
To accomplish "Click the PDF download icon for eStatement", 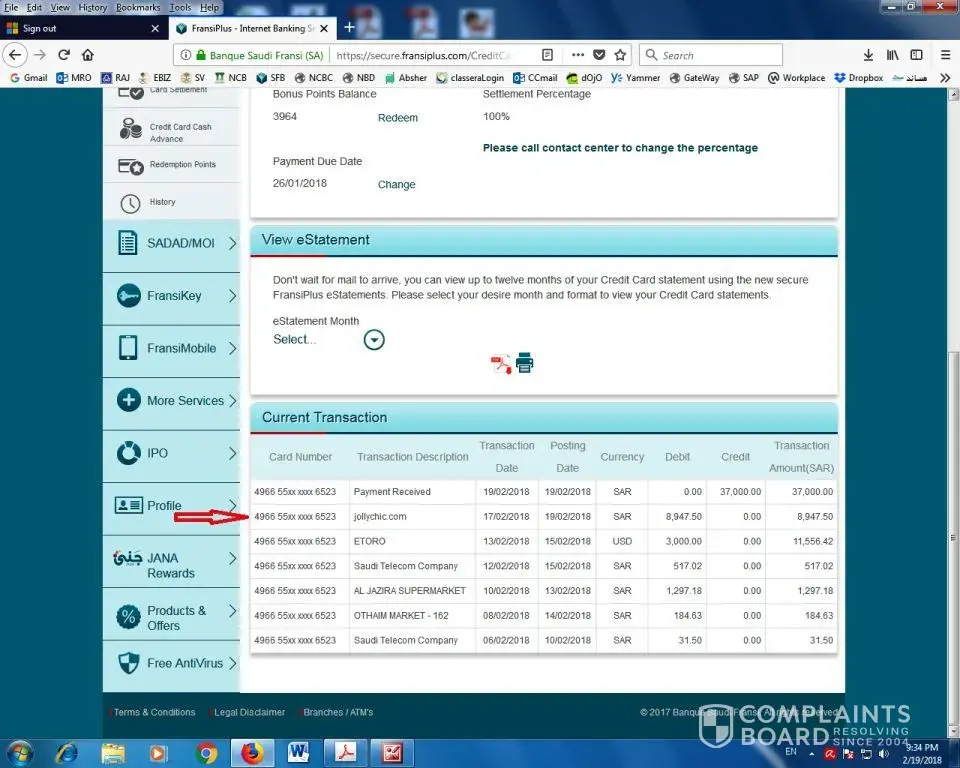I will coord(500,364).
